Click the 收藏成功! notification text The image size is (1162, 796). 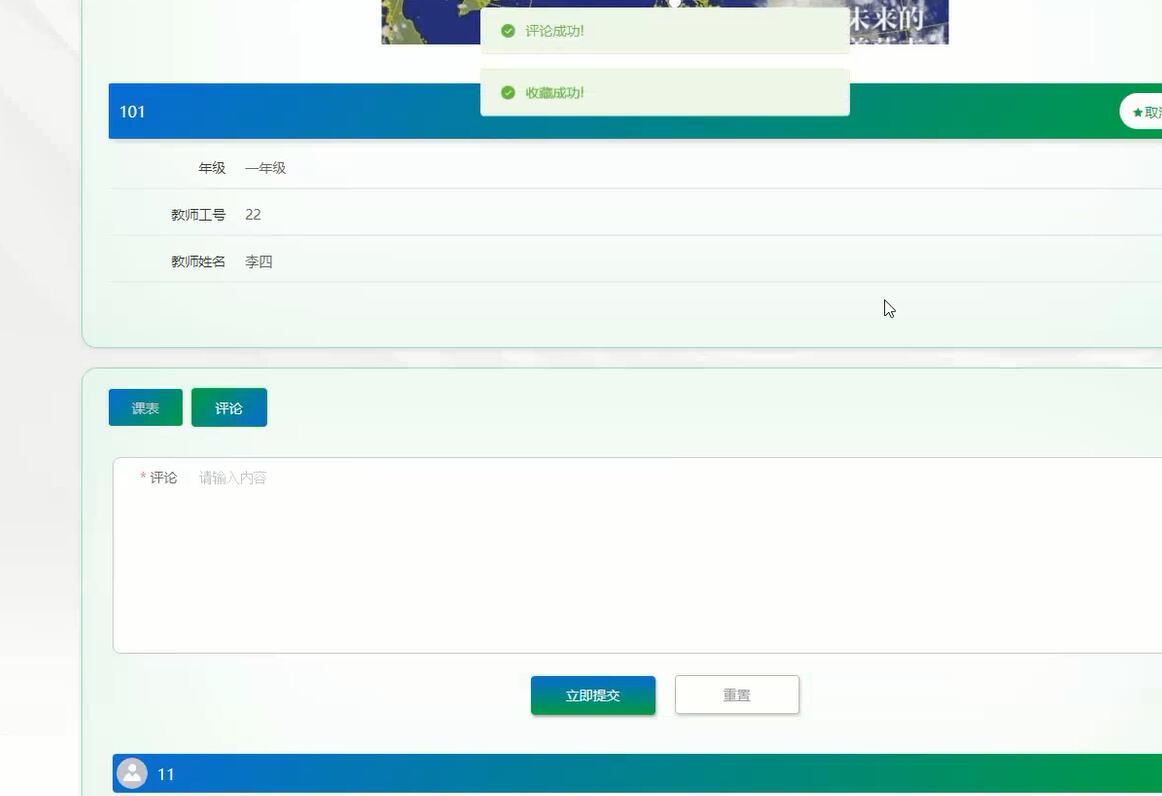pos(554,93)
